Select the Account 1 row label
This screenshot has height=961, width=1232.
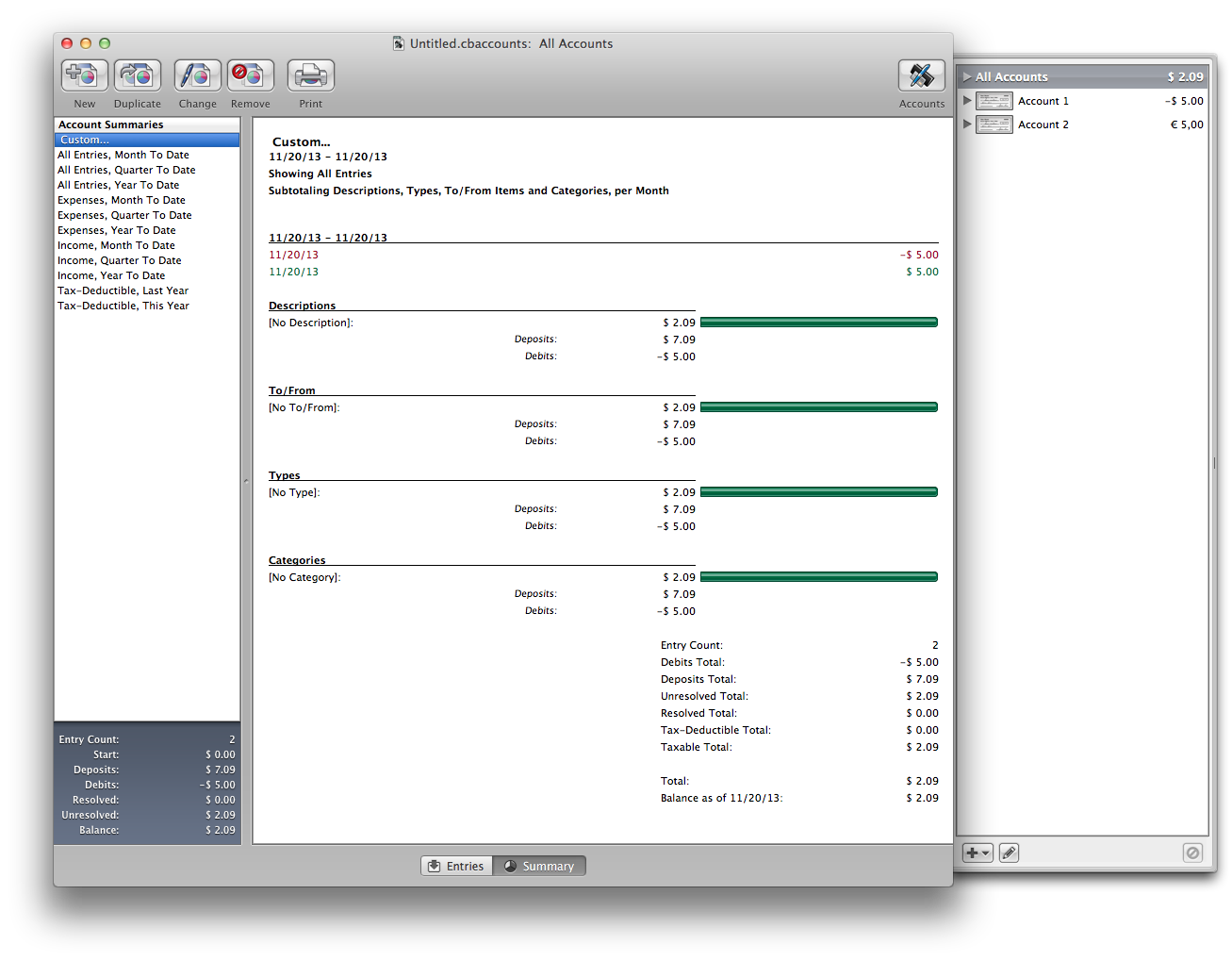tap(1043, 101)
